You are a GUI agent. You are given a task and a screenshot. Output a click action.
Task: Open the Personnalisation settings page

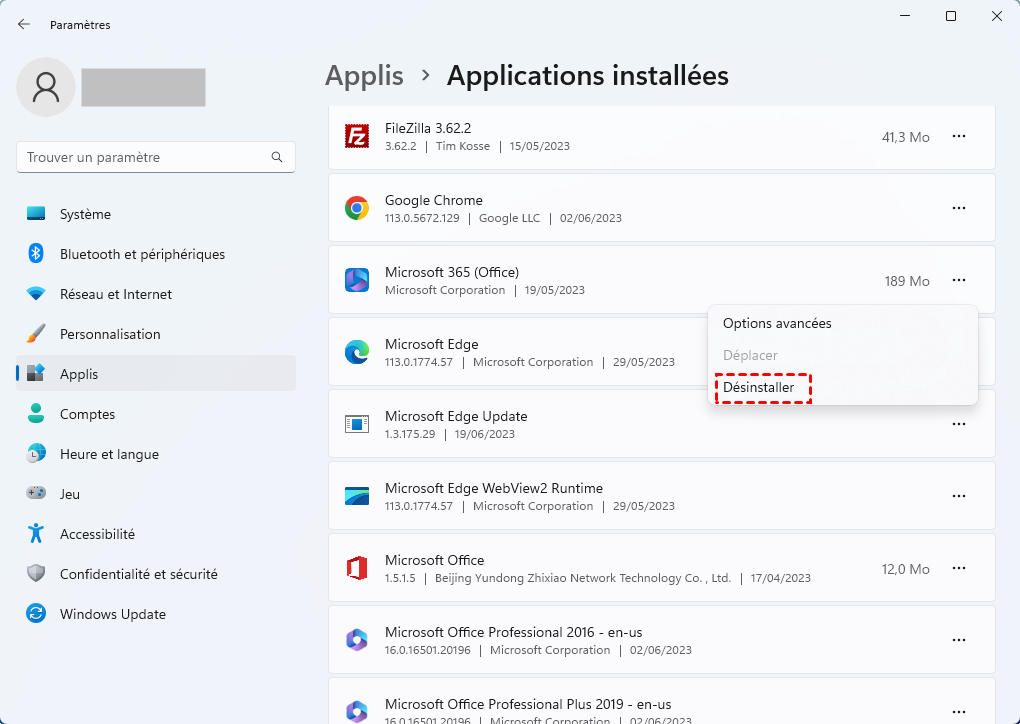(110, 334)
